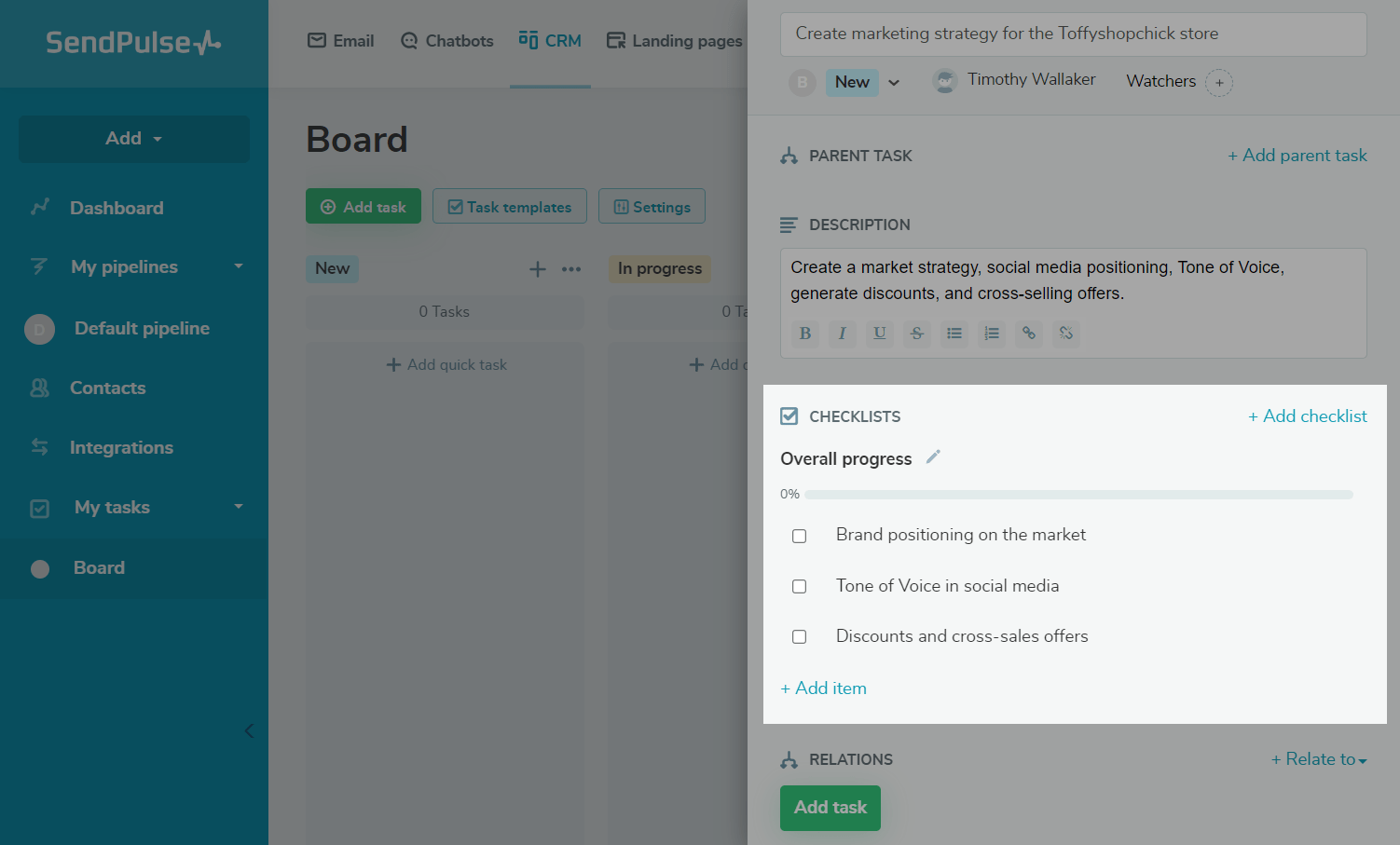Add a watcher with plus icon
The image size is (1400, 845).
[x=1219, y=83]
